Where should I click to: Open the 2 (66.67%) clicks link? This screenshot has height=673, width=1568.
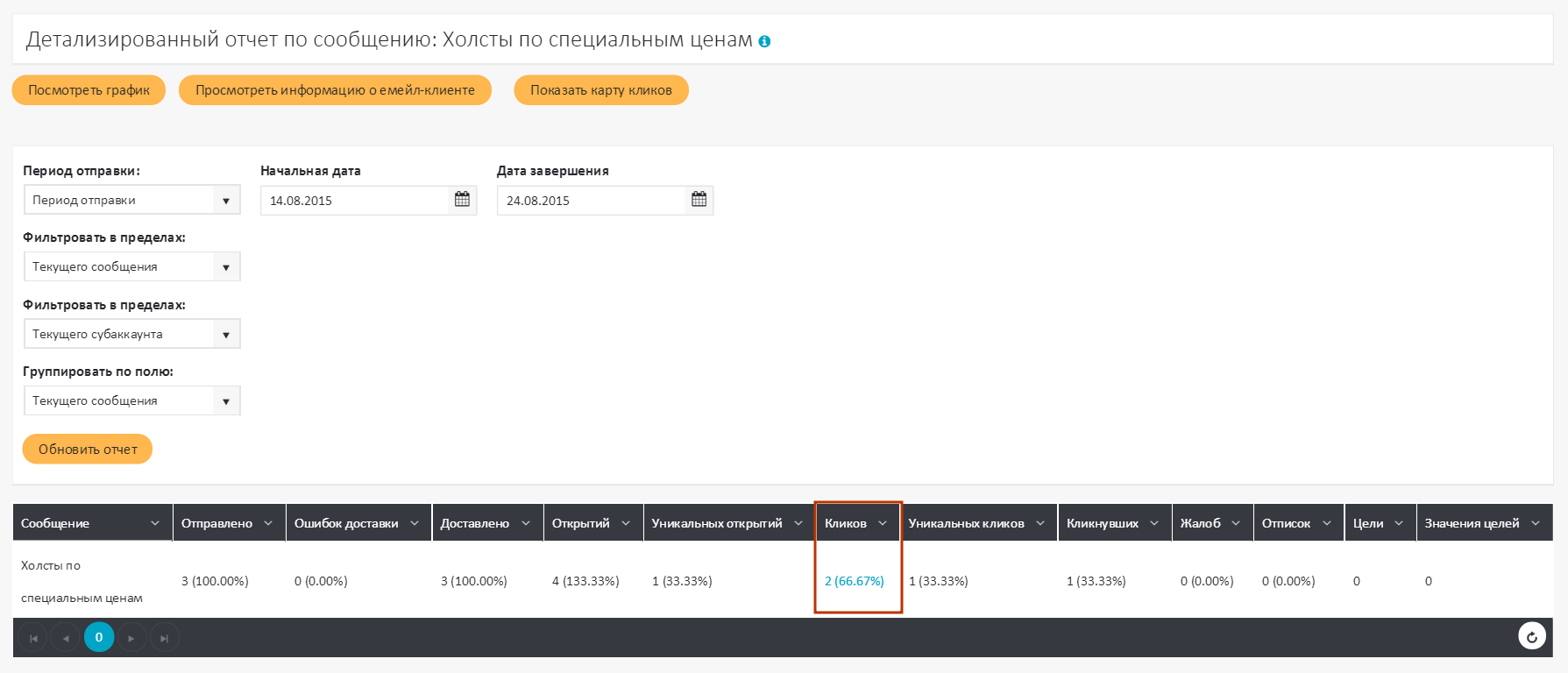(x=854, y=581)
